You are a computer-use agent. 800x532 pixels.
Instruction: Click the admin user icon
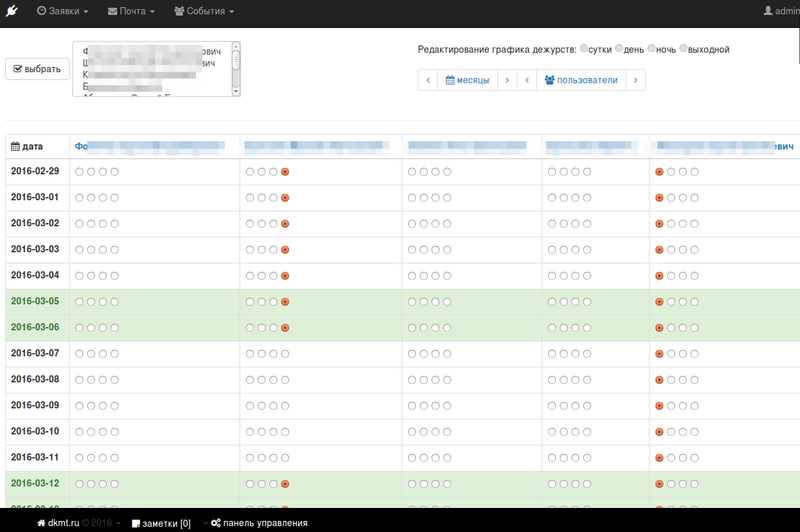coord(768,11)
